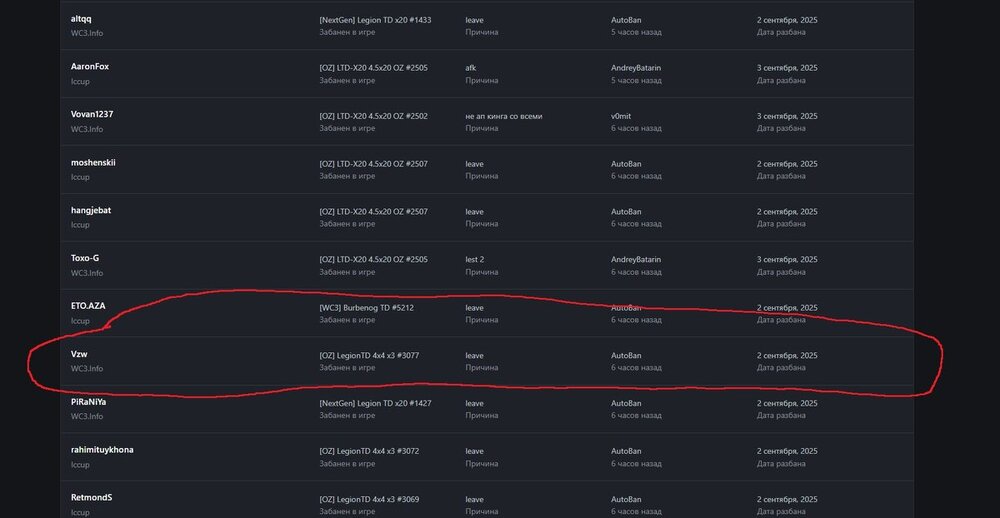The image size is (1000, 518).
Task: Click the ETO.AZA player name
Action: pos(88,306)
